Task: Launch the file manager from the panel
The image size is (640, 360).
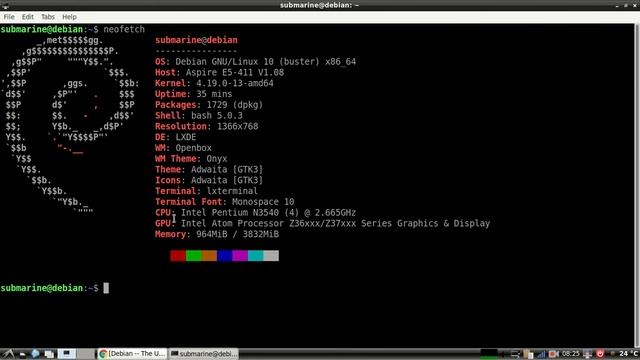Action: click(x=22, y=354)
